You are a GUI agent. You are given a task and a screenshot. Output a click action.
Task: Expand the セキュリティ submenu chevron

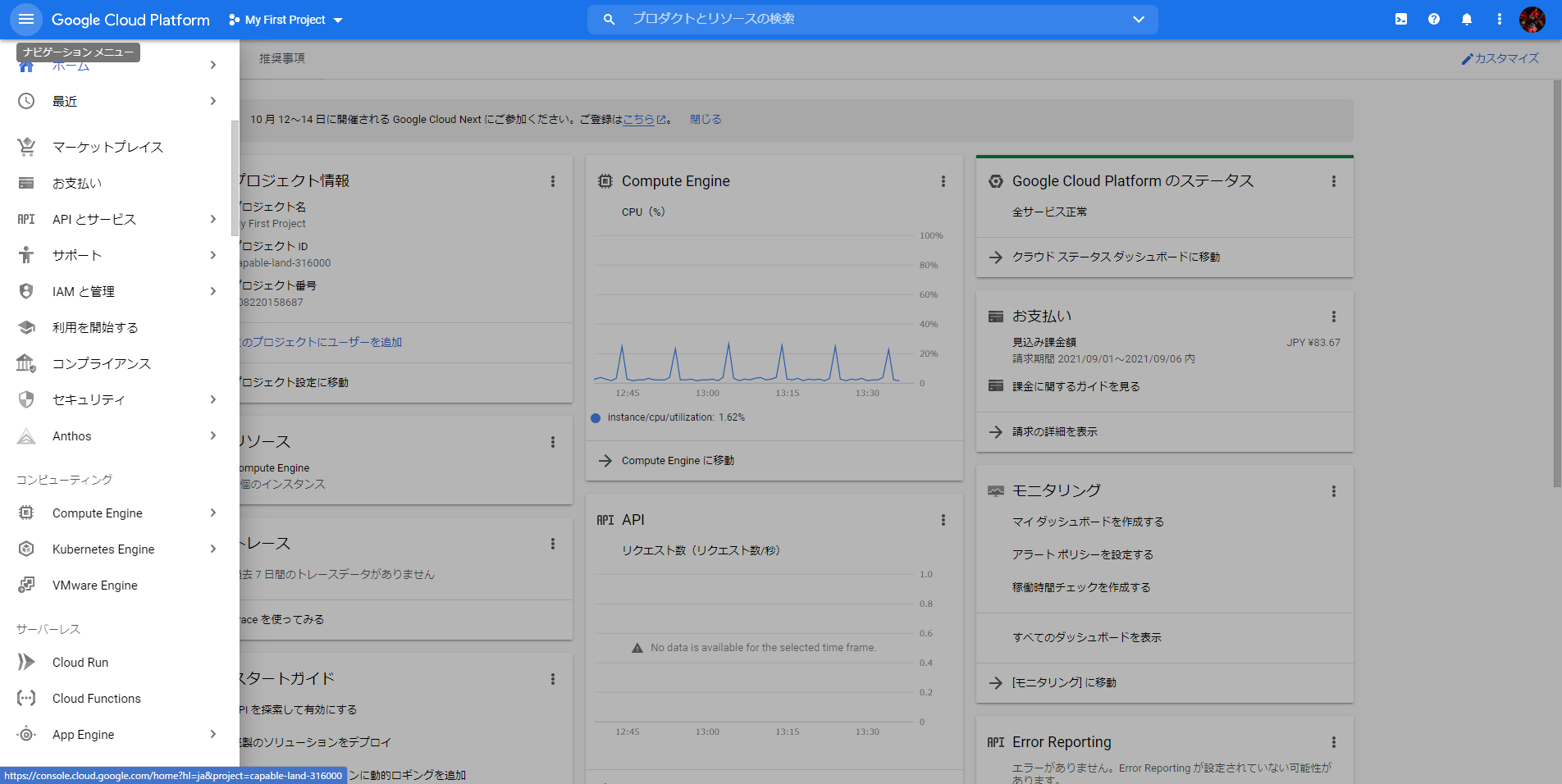pyautogui.click(x=212, y=399)
